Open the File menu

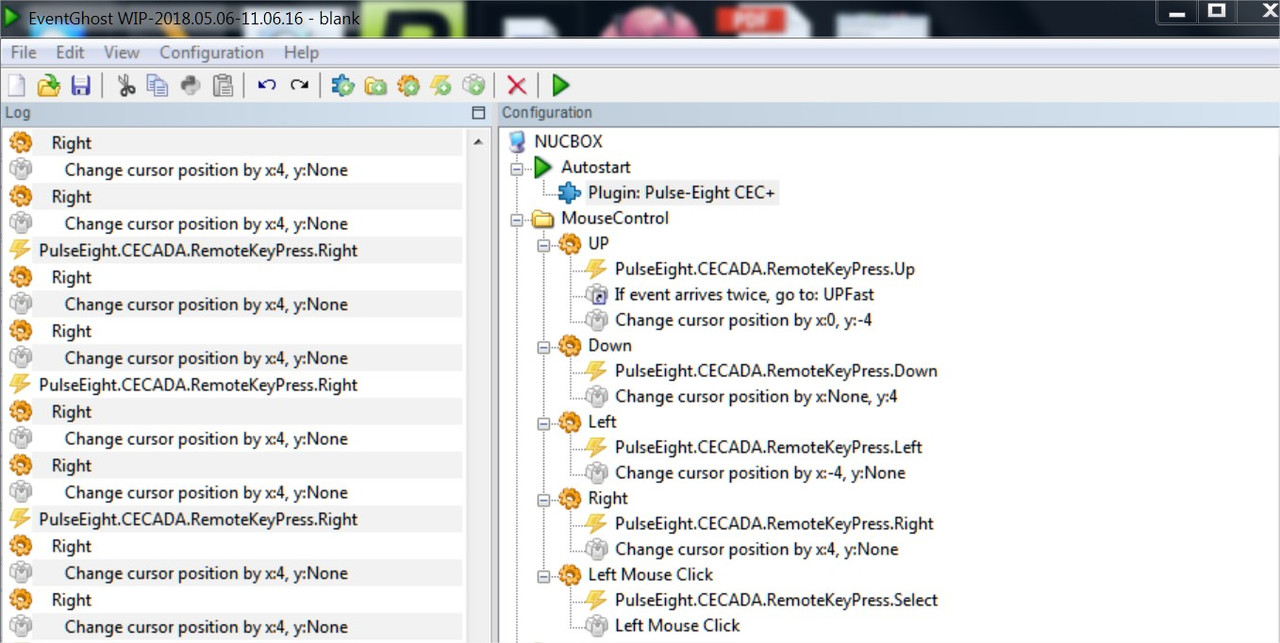[x=23, y=52]
